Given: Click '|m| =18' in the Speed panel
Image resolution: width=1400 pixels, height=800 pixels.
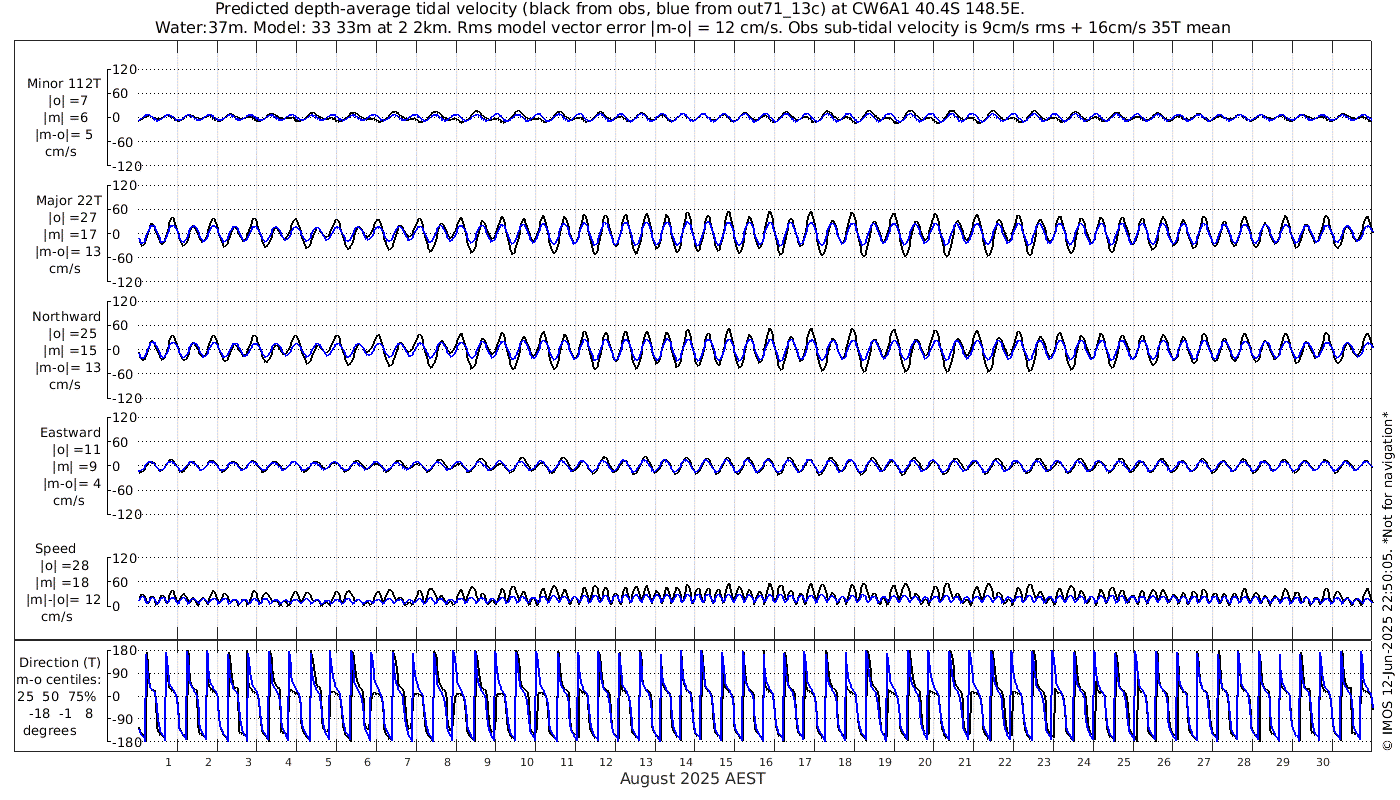Looking at the screenshot, I should (x=60, y=583).
